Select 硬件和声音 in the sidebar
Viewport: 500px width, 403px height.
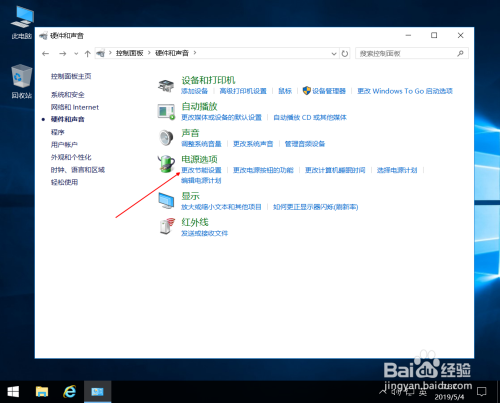[x=68, y=119]
